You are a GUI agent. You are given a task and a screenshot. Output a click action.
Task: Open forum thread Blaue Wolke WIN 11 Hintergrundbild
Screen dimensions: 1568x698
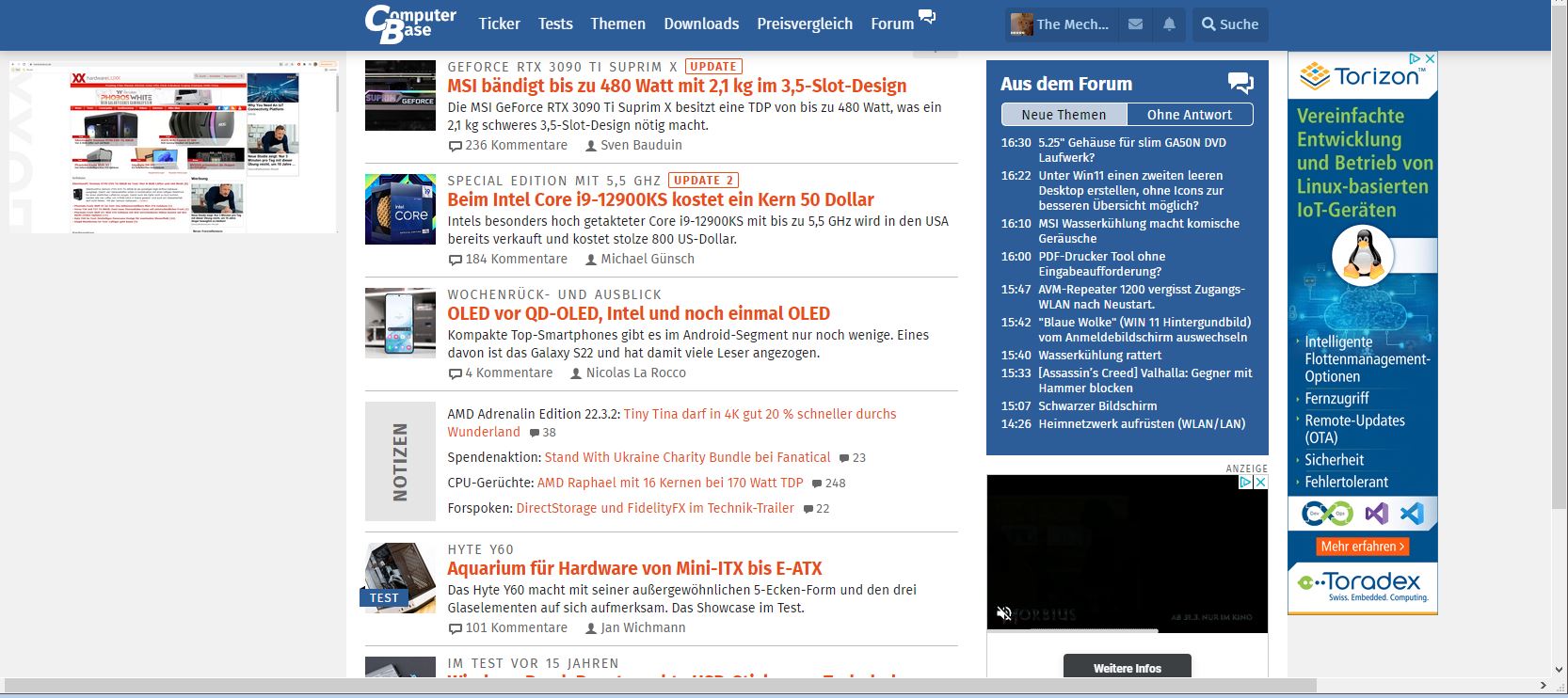click(x=1144, y=329)
